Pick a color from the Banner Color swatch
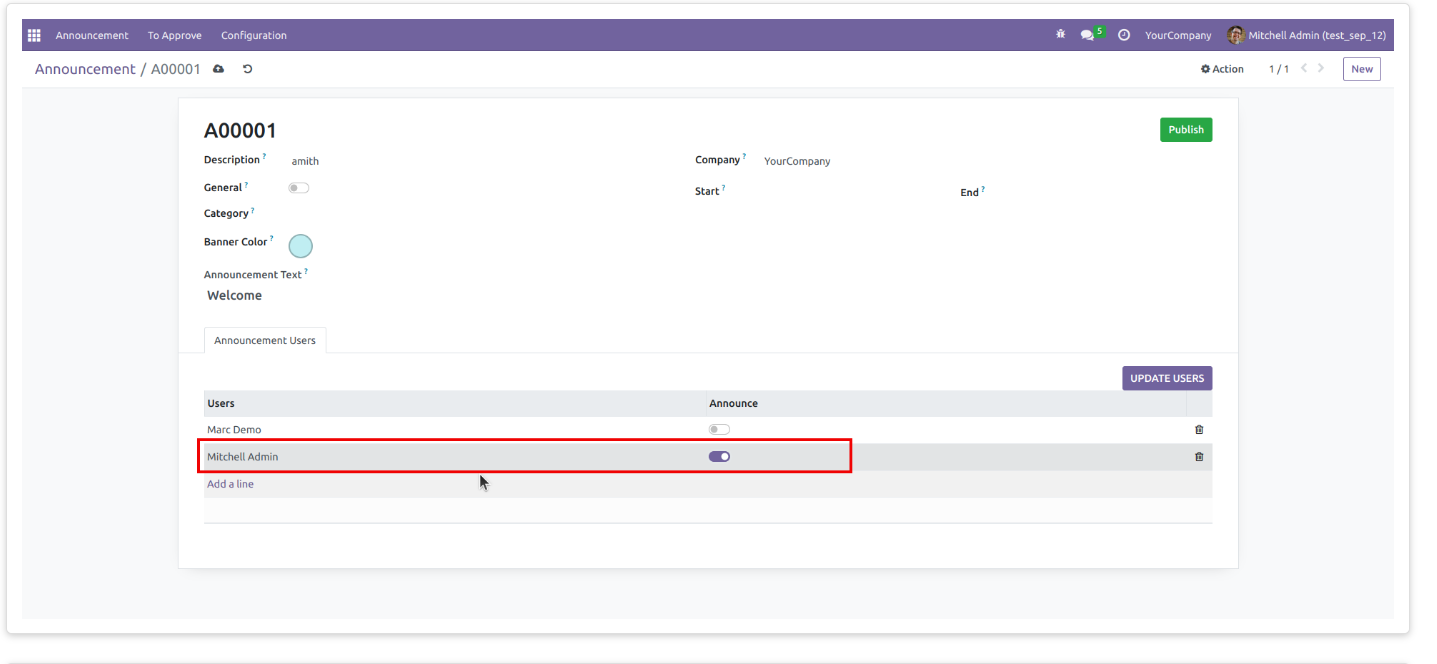Viewport: 1437px width, 664px height. (301, 246)
